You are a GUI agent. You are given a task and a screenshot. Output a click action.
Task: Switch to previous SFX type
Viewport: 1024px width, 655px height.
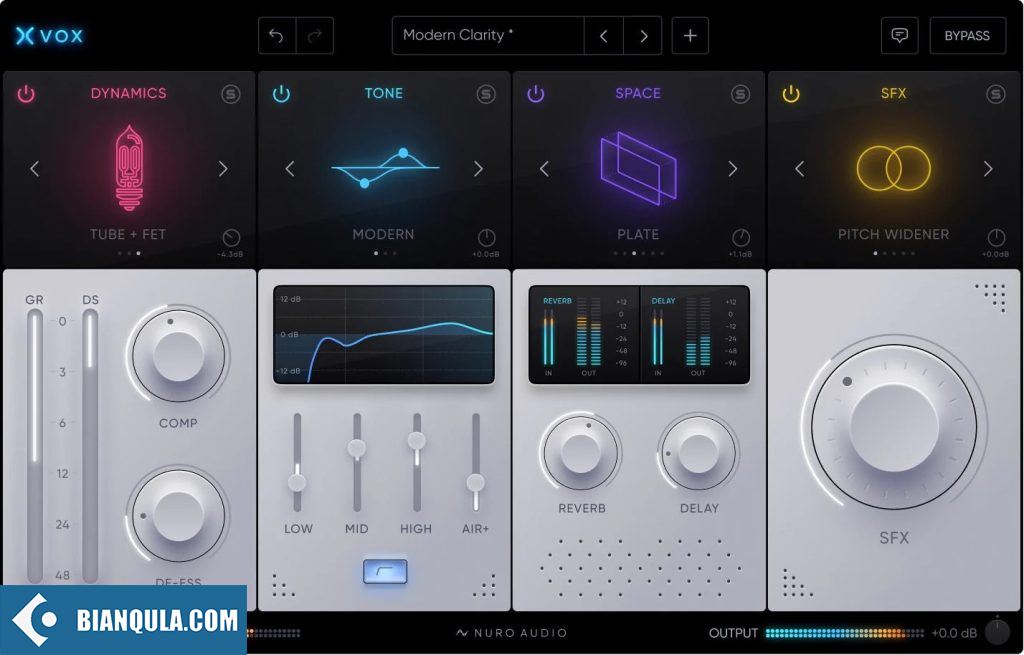tap(799, 169)
